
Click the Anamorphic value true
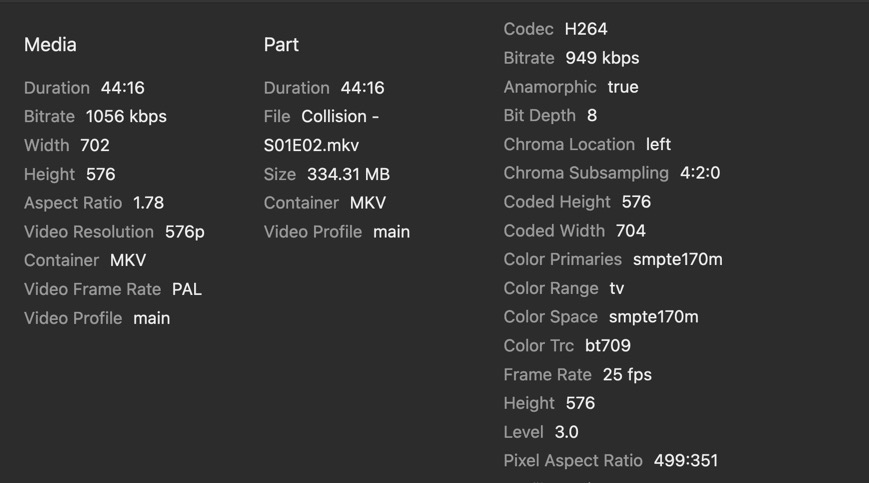623,88
